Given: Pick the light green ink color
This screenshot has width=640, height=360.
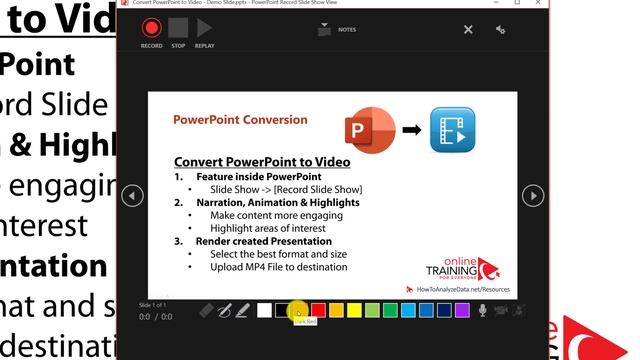Looking at the screenshot, I should pyautogui.click(x=372, y=311).
